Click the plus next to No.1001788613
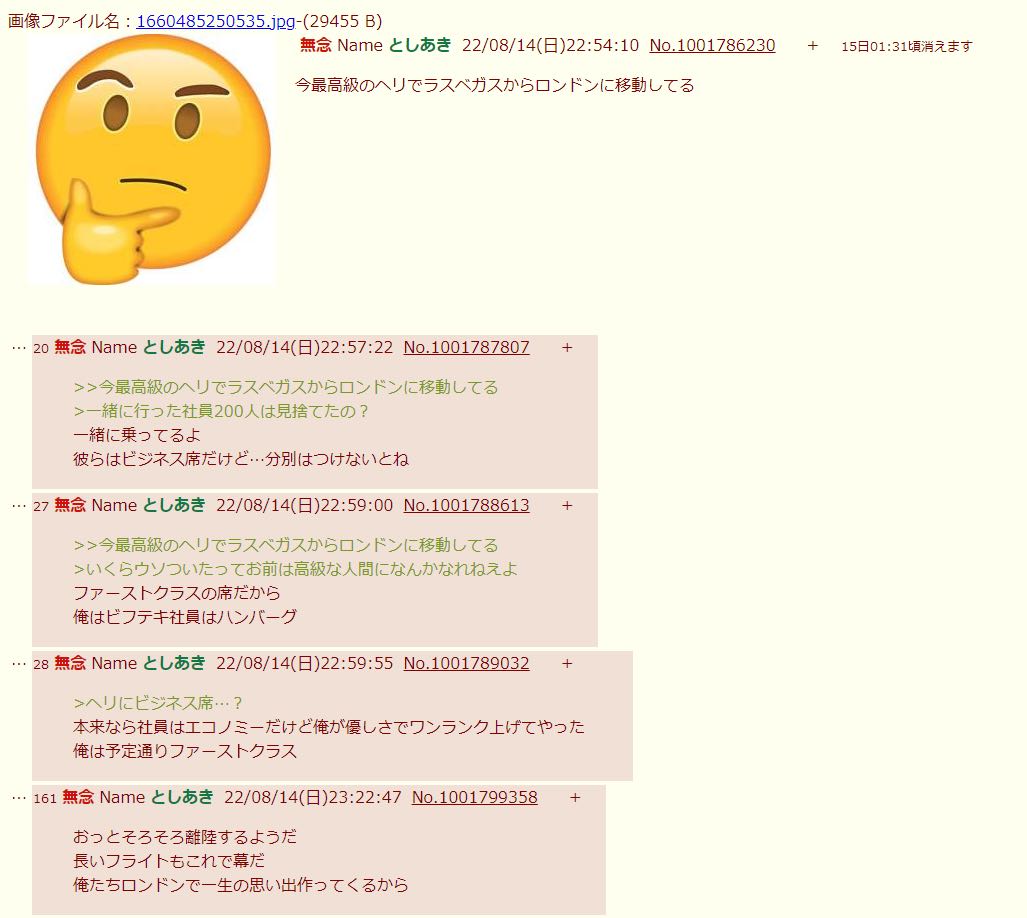Image resolution: width=1027 pixels, height=918 pixels. (x=567, y=505)
